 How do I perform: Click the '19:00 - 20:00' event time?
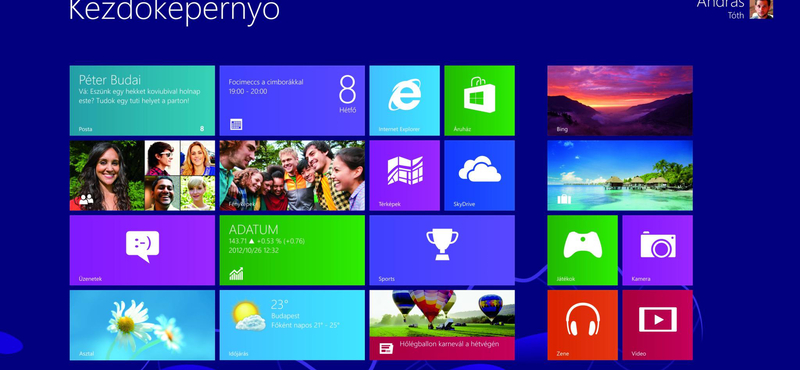(248, 91)
